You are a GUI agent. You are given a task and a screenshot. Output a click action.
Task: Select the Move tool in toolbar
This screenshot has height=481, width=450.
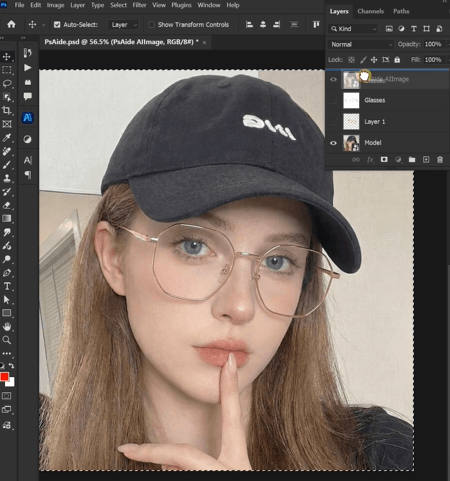coord(7,56)
